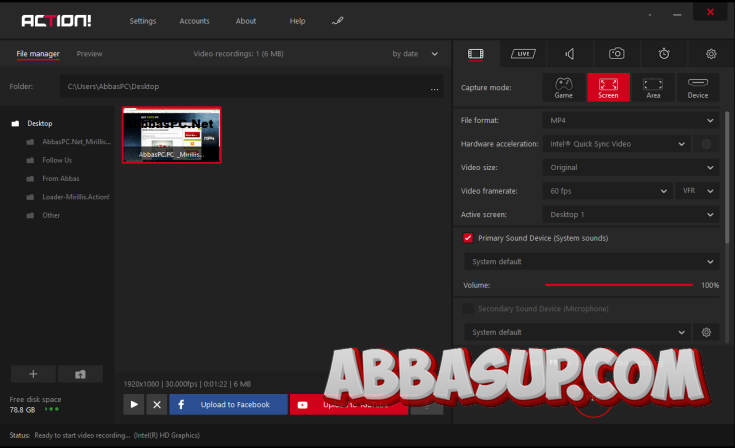Open the video recording tab icon
The image size is (735, 448).
pos(475,54)
